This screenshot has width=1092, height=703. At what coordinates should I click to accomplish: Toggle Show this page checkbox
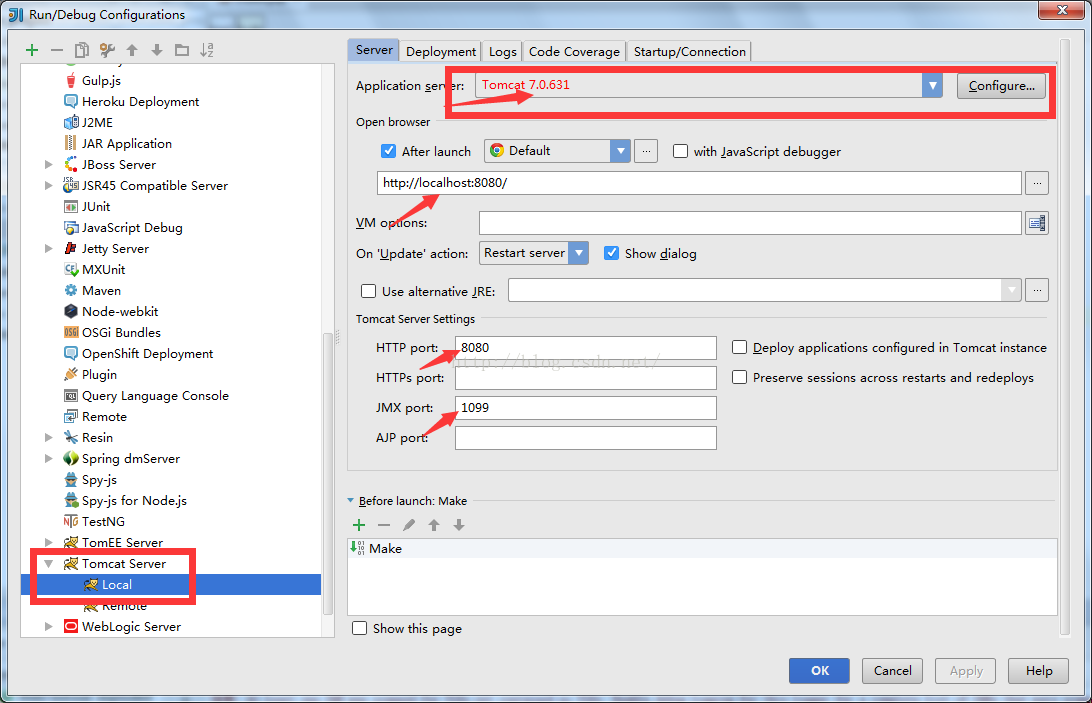coord(359,628)
